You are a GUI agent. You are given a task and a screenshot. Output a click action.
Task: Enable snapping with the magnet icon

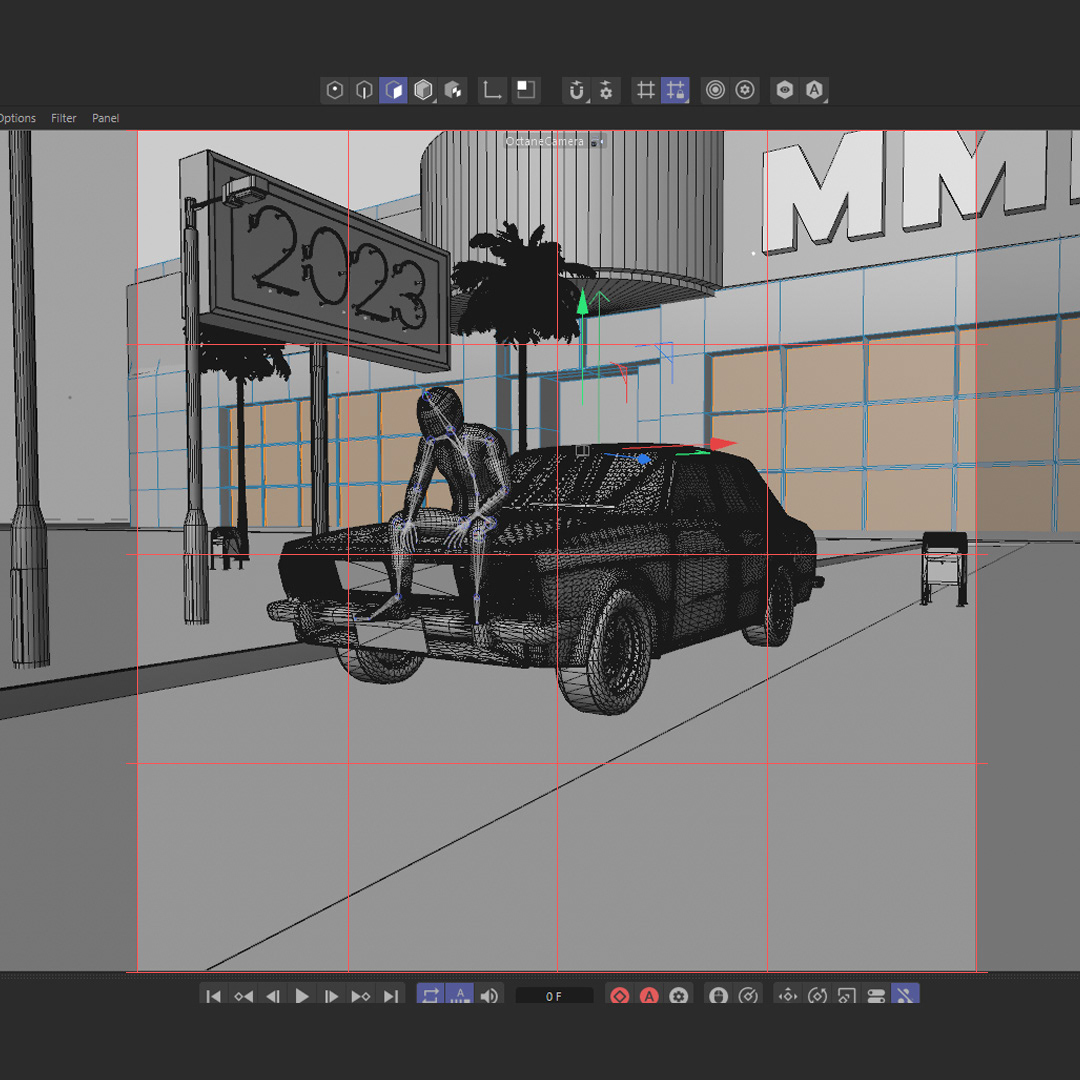577,90
